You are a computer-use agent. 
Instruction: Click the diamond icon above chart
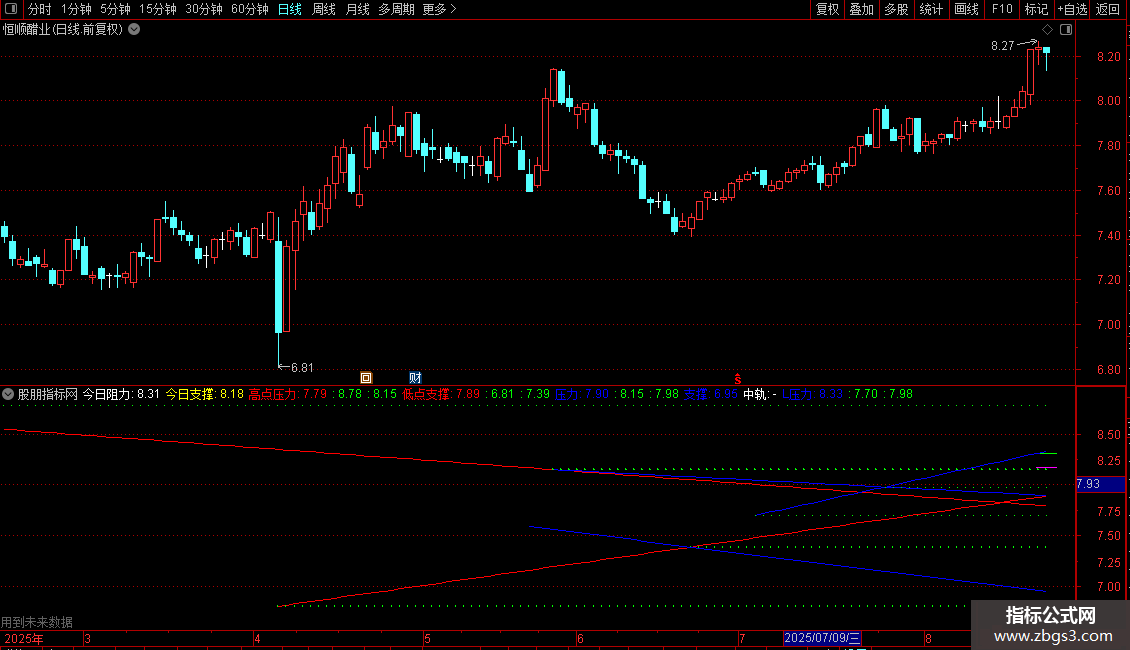pos(1048,30)
